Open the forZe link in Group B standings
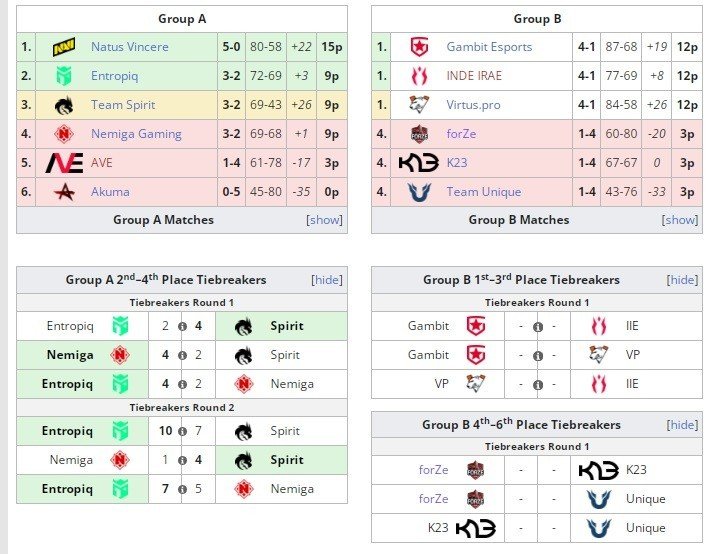Viewport: 714px width, 554px height. click(461, 134)
